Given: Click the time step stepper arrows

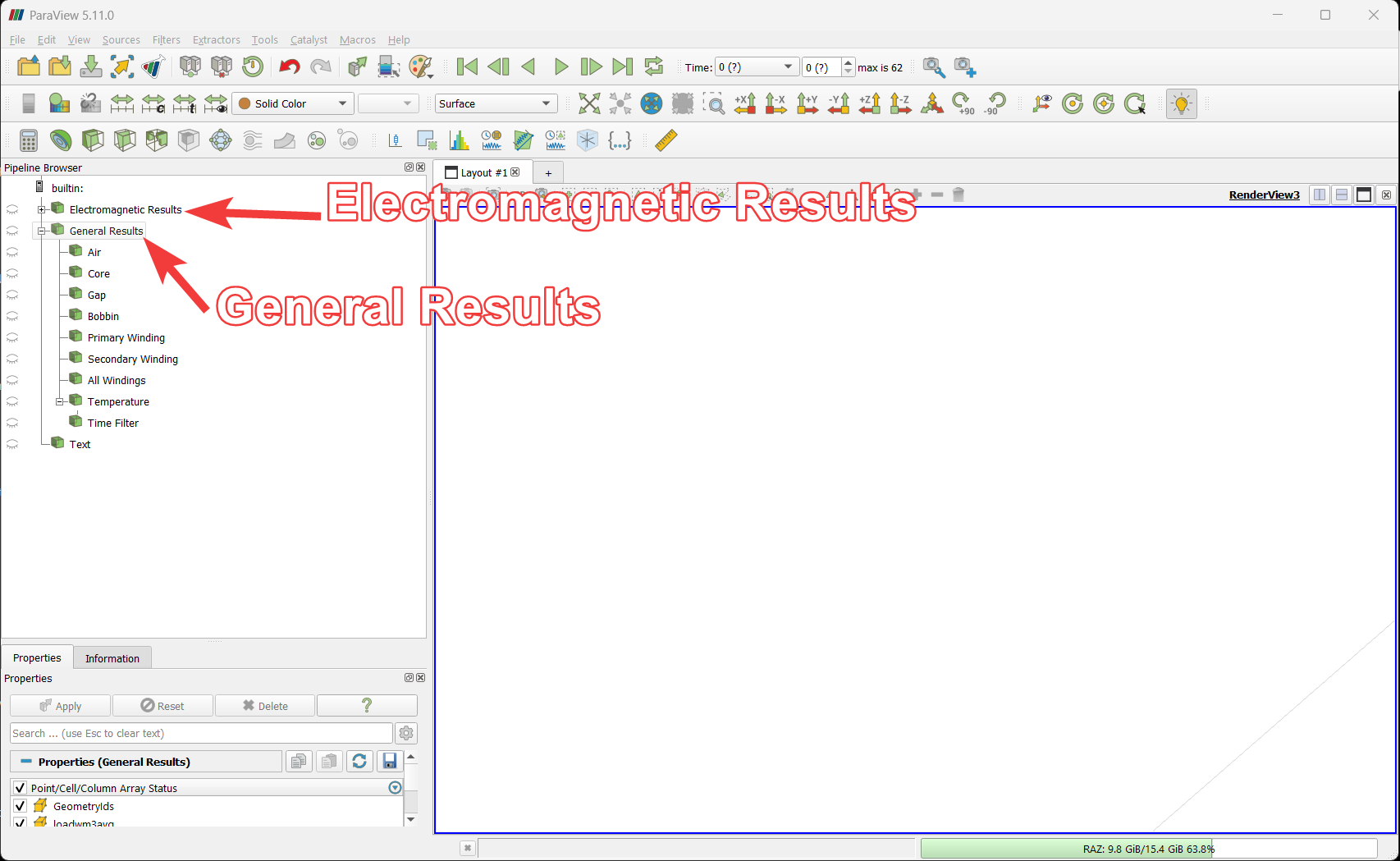Looking at the screenshot, I should [849, 67].
